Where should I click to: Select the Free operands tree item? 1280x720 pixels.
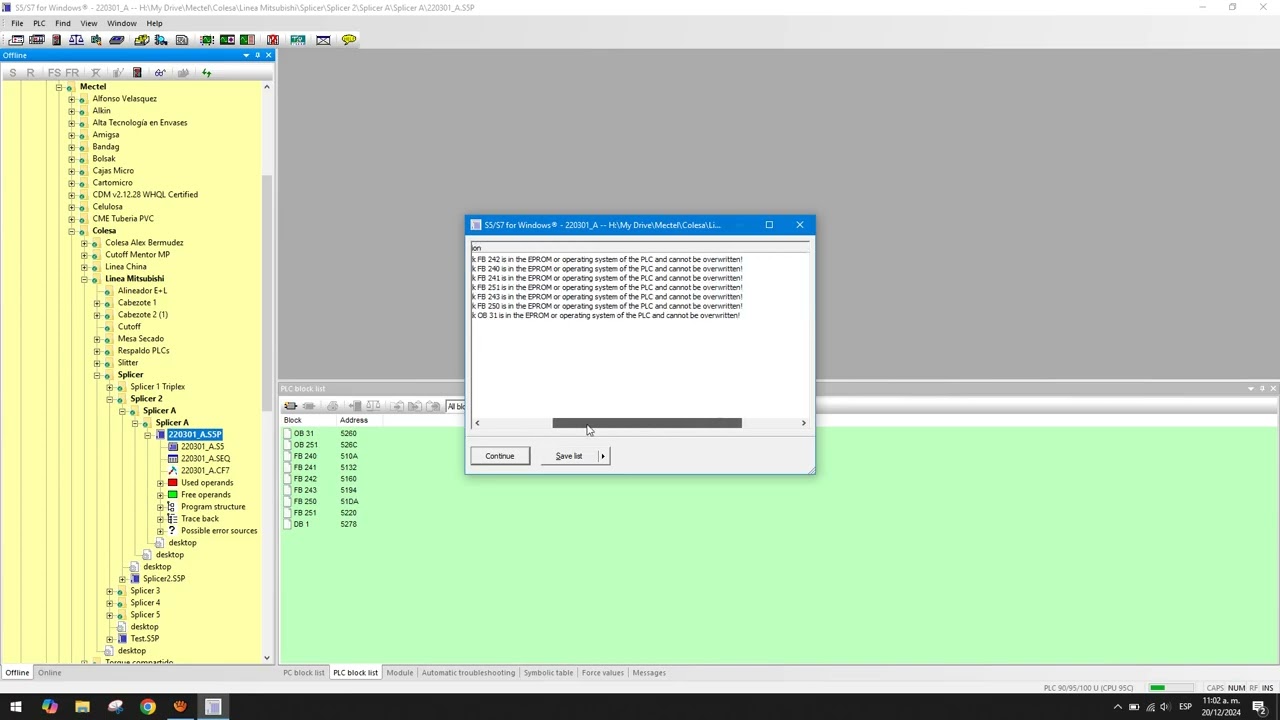pos(205,495)
